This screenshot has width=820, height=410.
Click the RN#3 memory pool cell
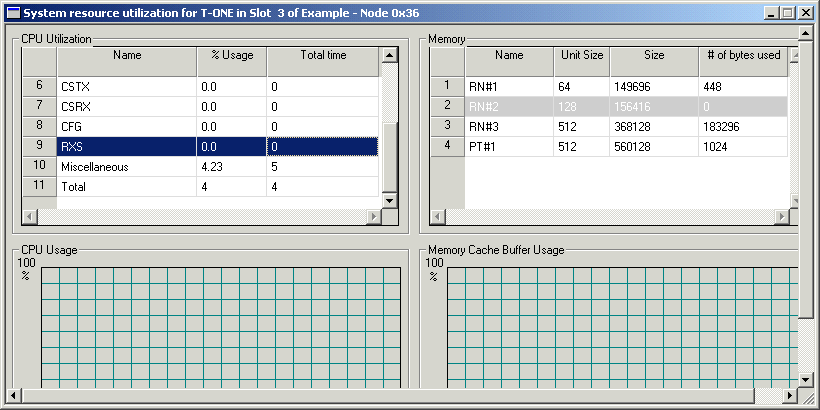tap(509, 126)
